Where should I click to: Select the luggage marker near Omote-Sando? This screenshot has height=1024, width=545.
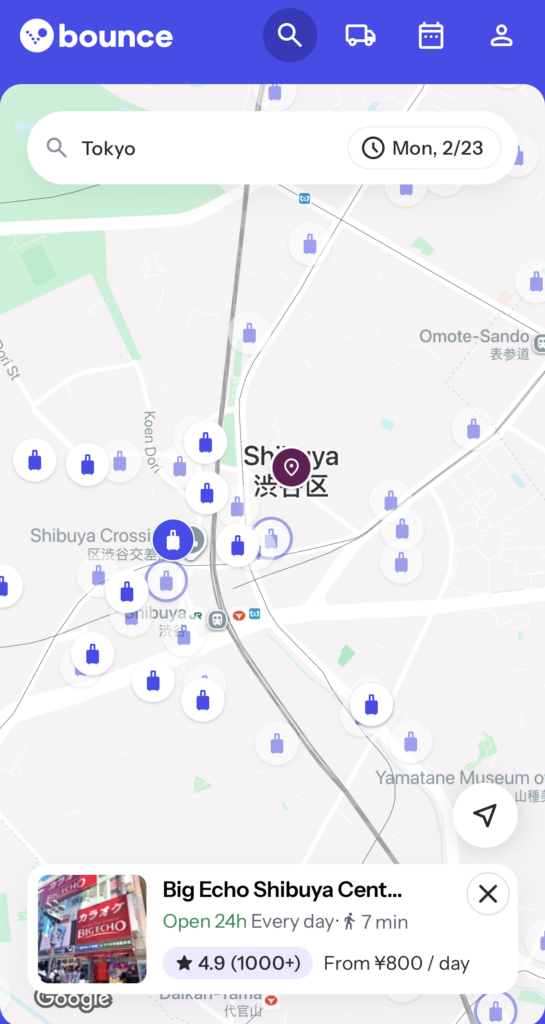point(474,429)
